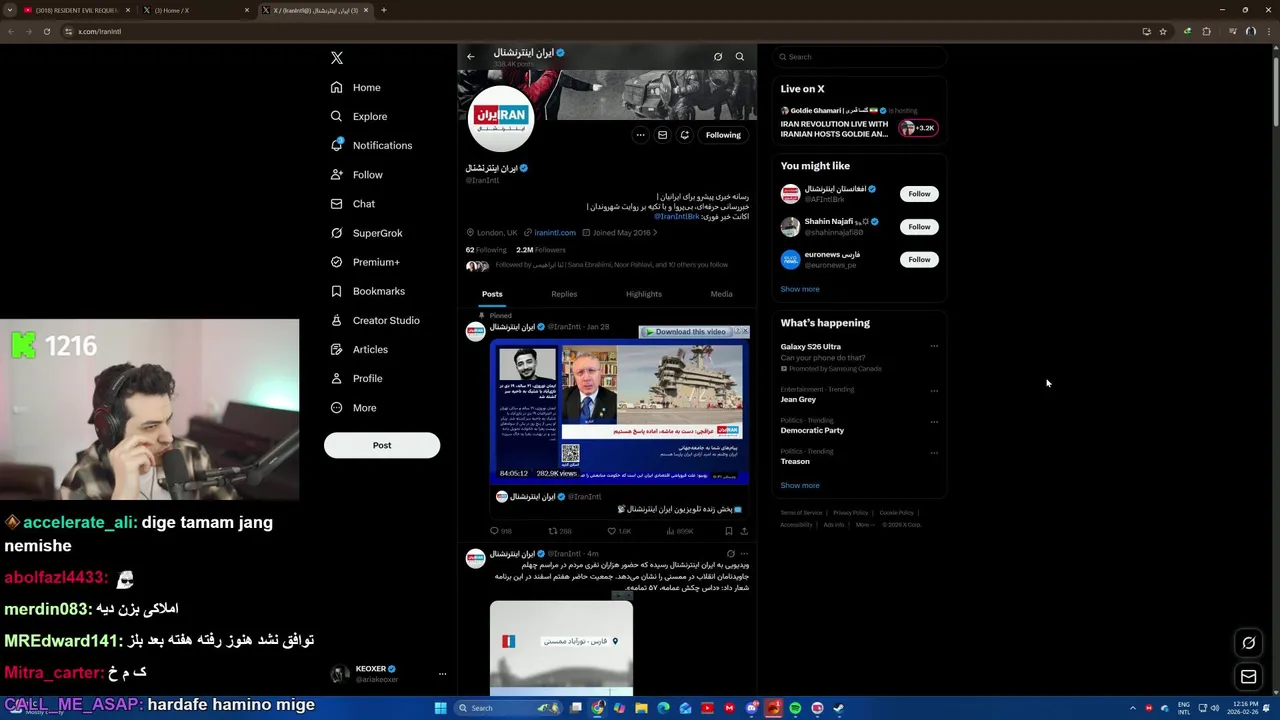Viewport: 1280px width, 720px height.
Task: Go back using the profile header arrow
Action: coord(471,56)
